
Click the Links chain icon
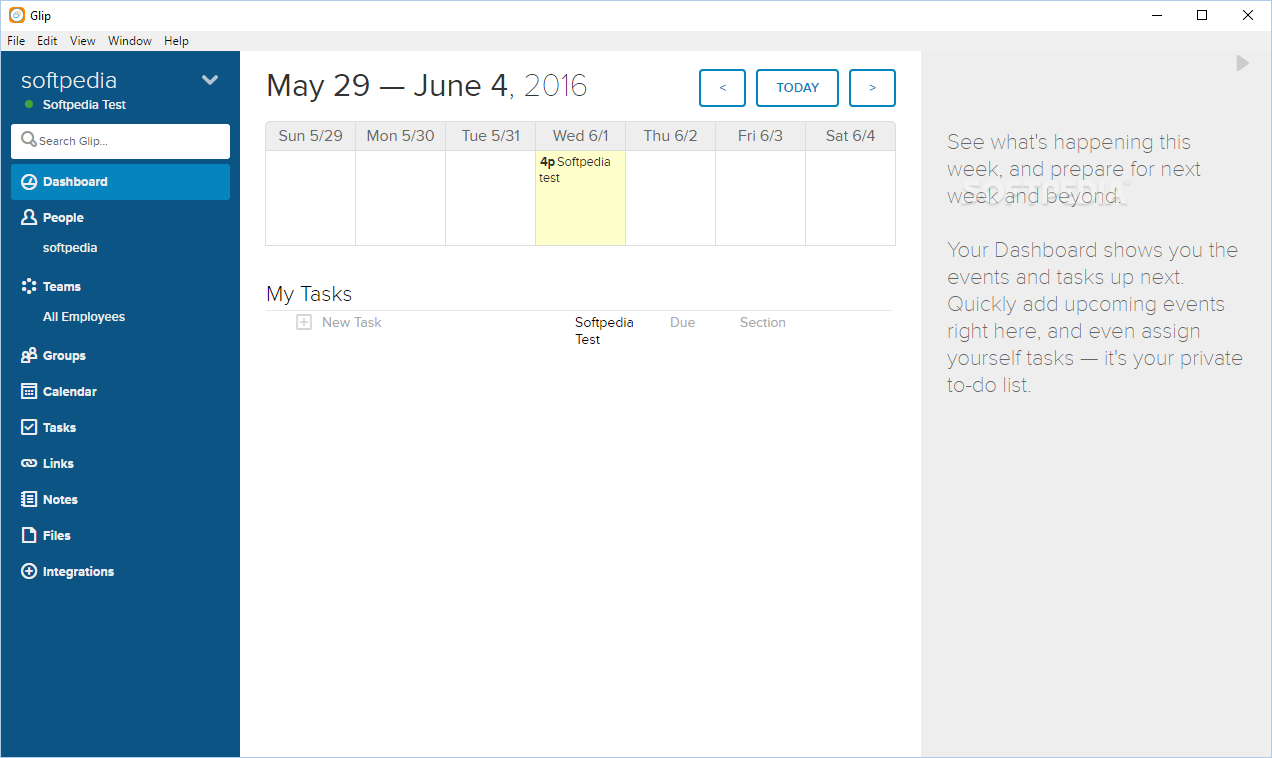coord(29,463)
